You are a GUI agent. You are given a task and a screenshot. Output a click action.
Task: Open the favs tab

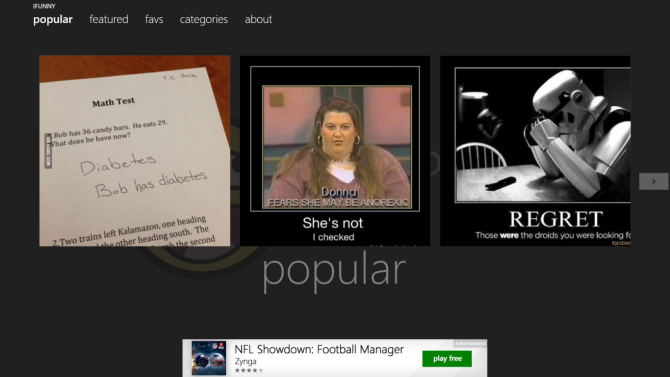(154, 19)
